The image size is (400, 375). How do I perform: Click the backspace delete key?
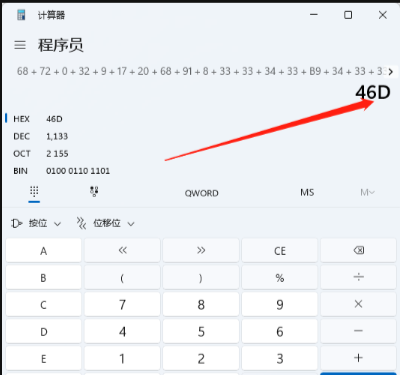[358, 250]
